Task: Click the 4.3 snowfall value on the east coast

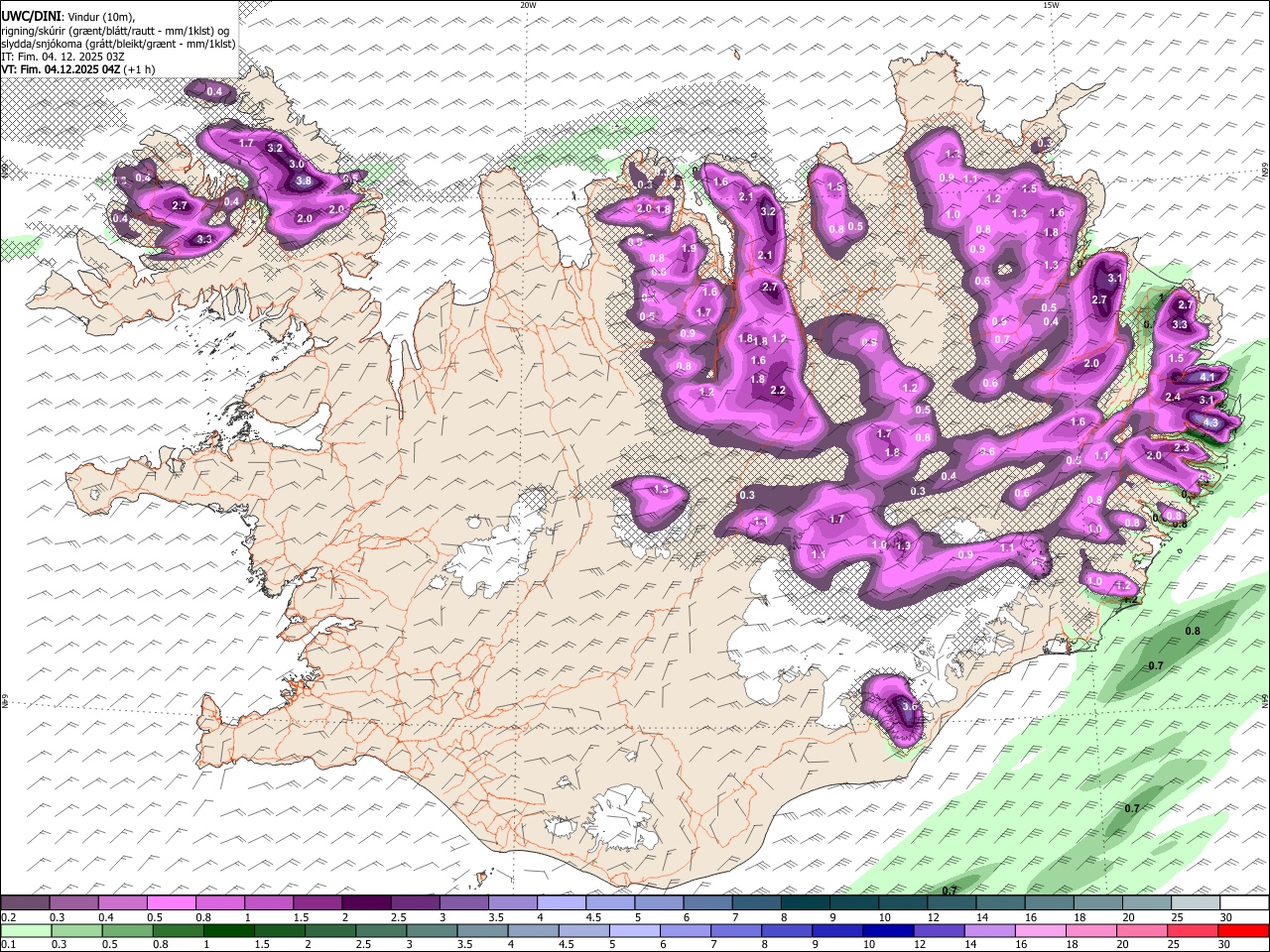Action: click(x=1210, y=422)
